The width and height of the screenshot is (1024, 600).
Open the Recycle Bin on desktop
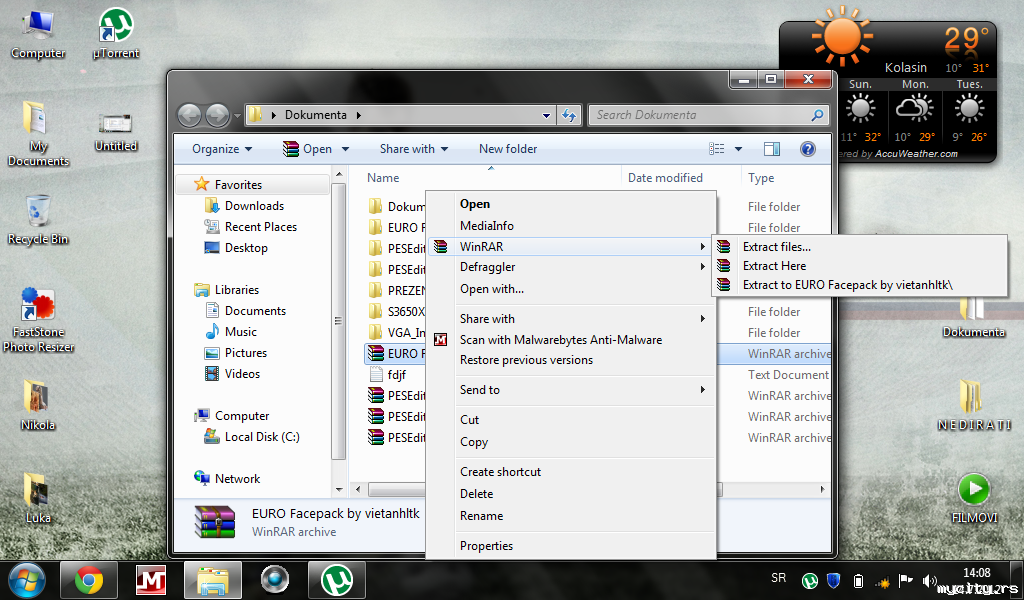click(38, 220)
